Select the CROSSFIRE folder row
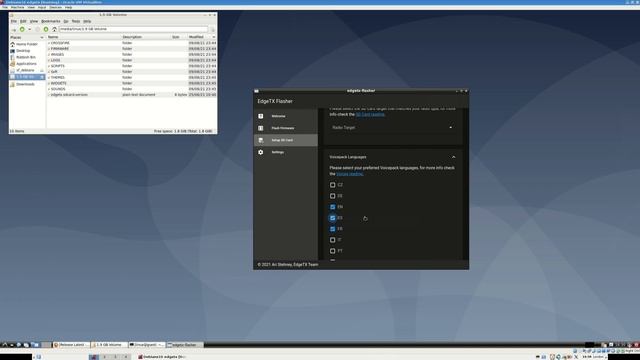 [132, 43]
